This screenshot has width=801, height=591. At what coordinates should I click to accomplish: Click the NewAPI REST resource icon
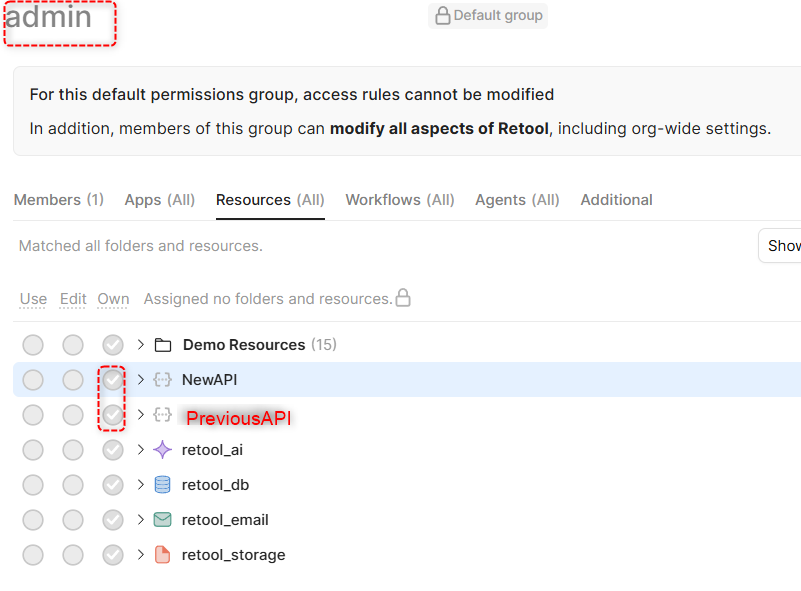point(163,380)
